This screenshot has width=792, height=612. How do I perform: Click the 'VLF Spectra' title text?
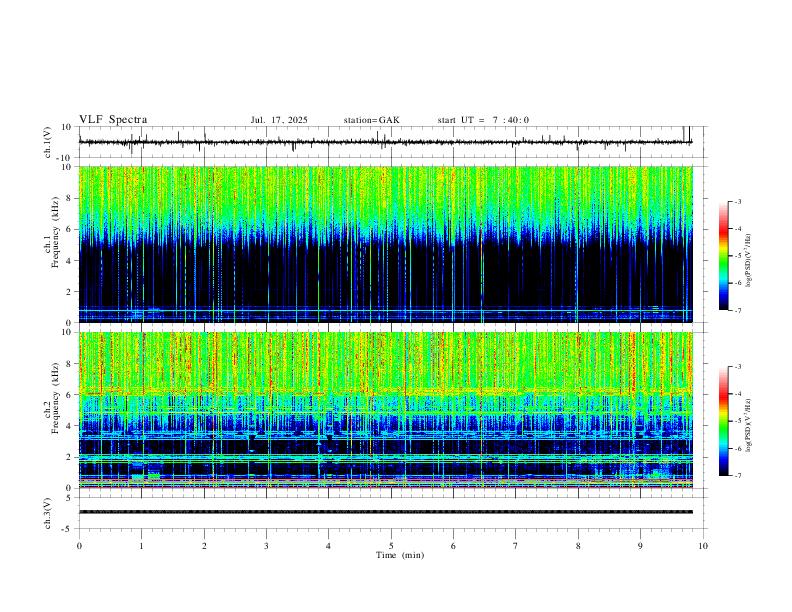click(x=113, y=120)
